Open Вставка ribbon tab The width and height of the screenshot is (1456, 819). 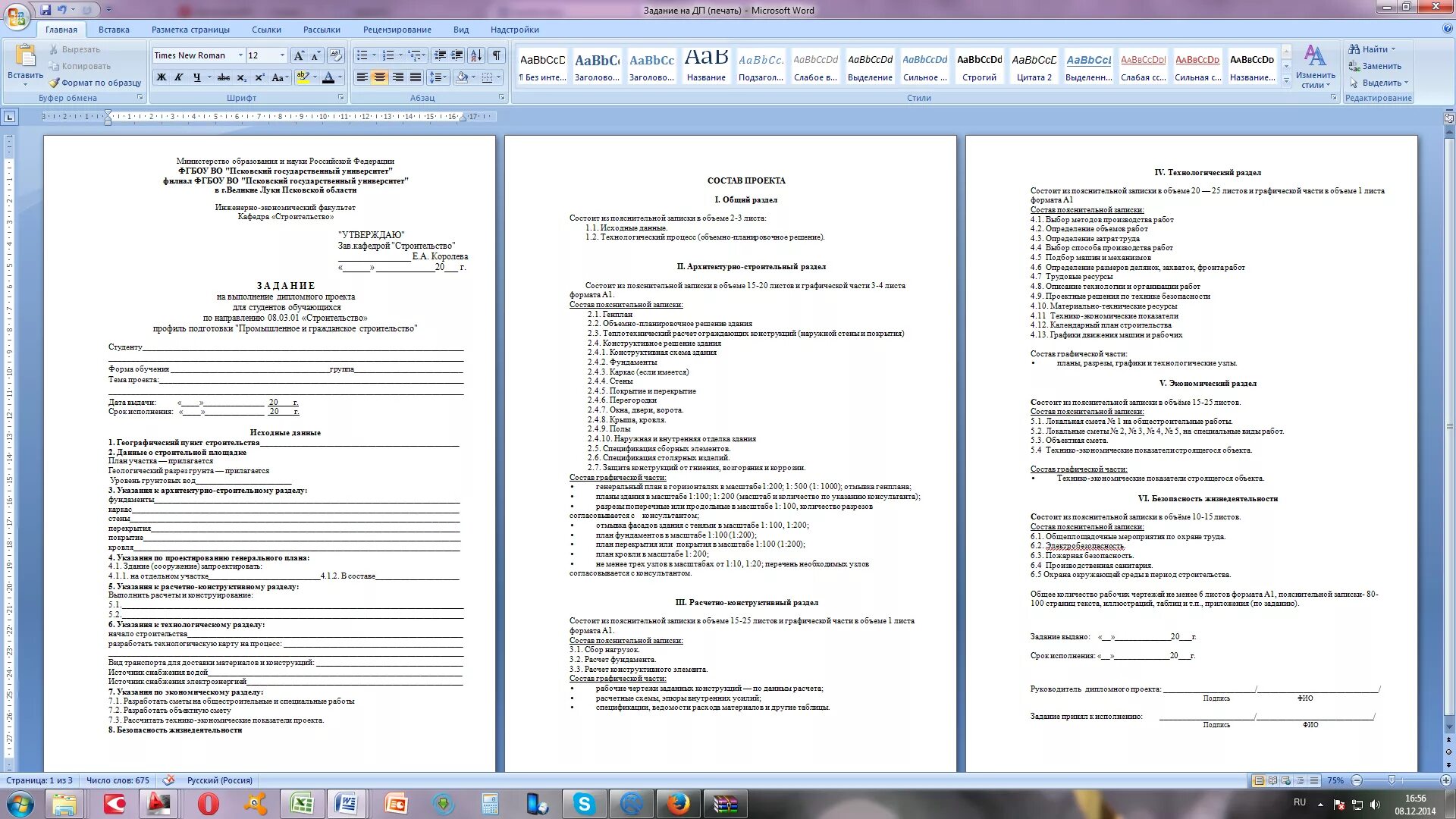(114, 30)
